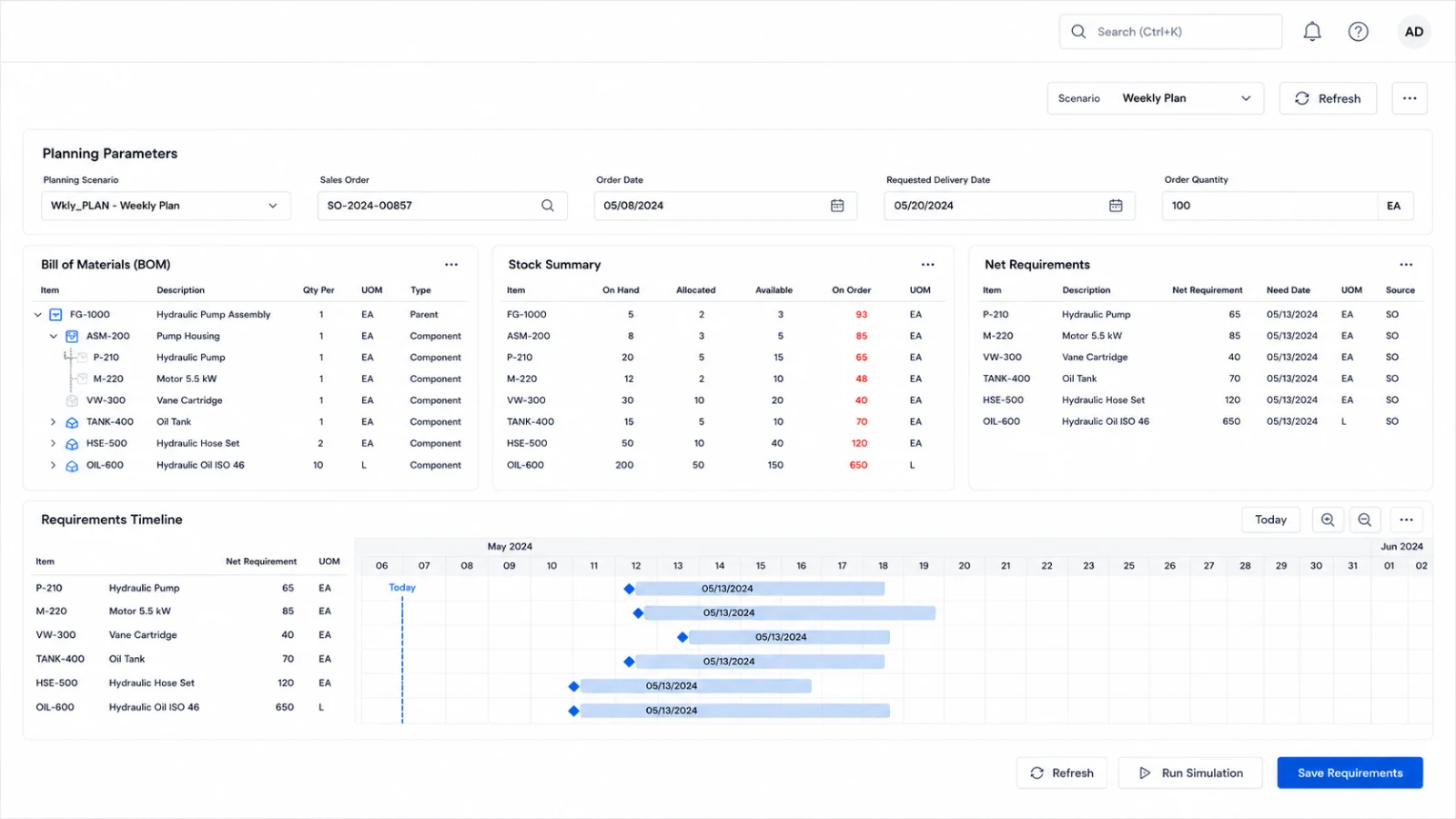The width and height of the screenshot is (1456, 819).
Task: Expand the TANK-400 tree row
Action: [x=53, y=422]
